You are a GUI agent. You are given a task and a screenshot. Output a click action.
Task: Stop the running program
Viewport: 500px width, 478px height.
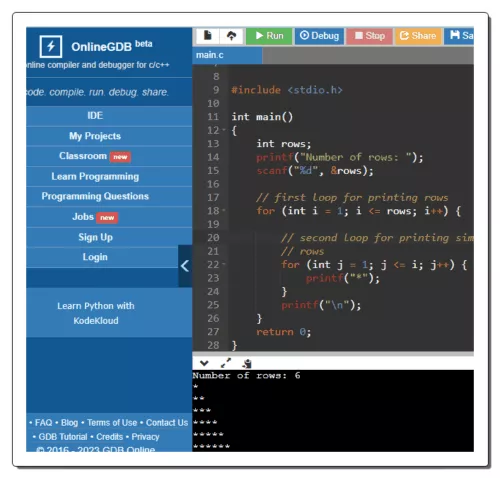point(370,36)
